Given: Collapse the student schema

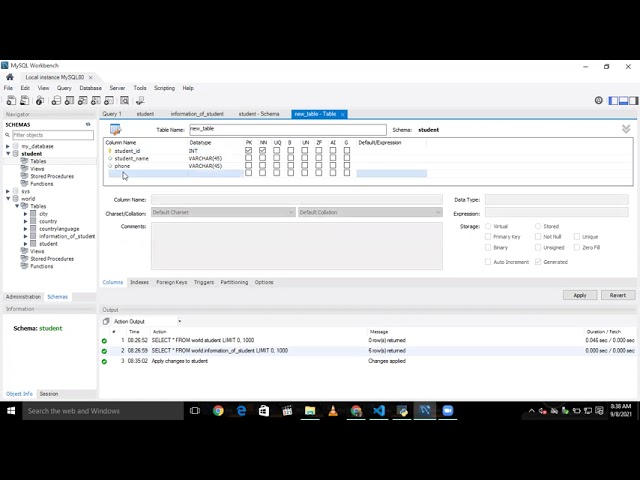Looking at the screenshot, I should pyautogui.click(x=8, y=153).
